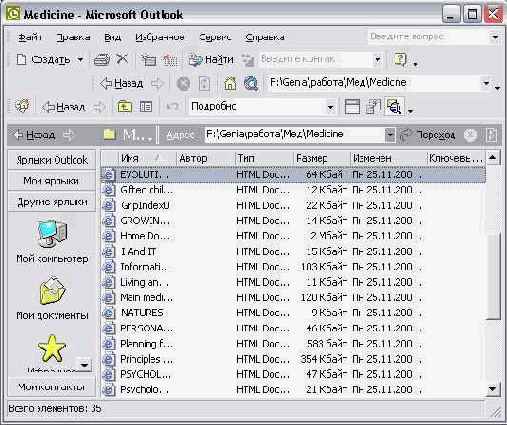
Task: Select the NATURES file
Action: pos(142,313)
